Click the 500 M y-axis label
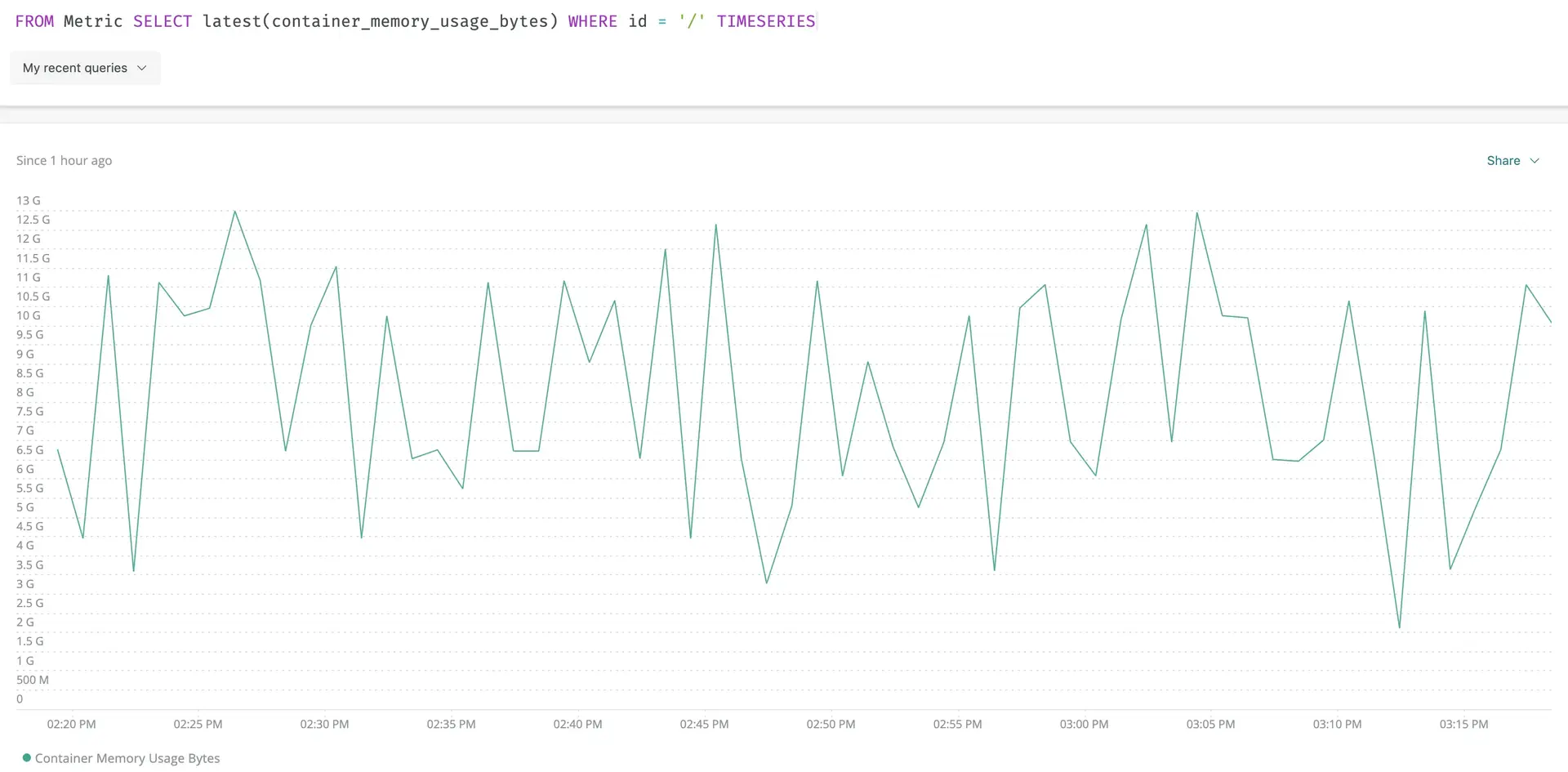1568x772 pixels. tap(33, 680)
